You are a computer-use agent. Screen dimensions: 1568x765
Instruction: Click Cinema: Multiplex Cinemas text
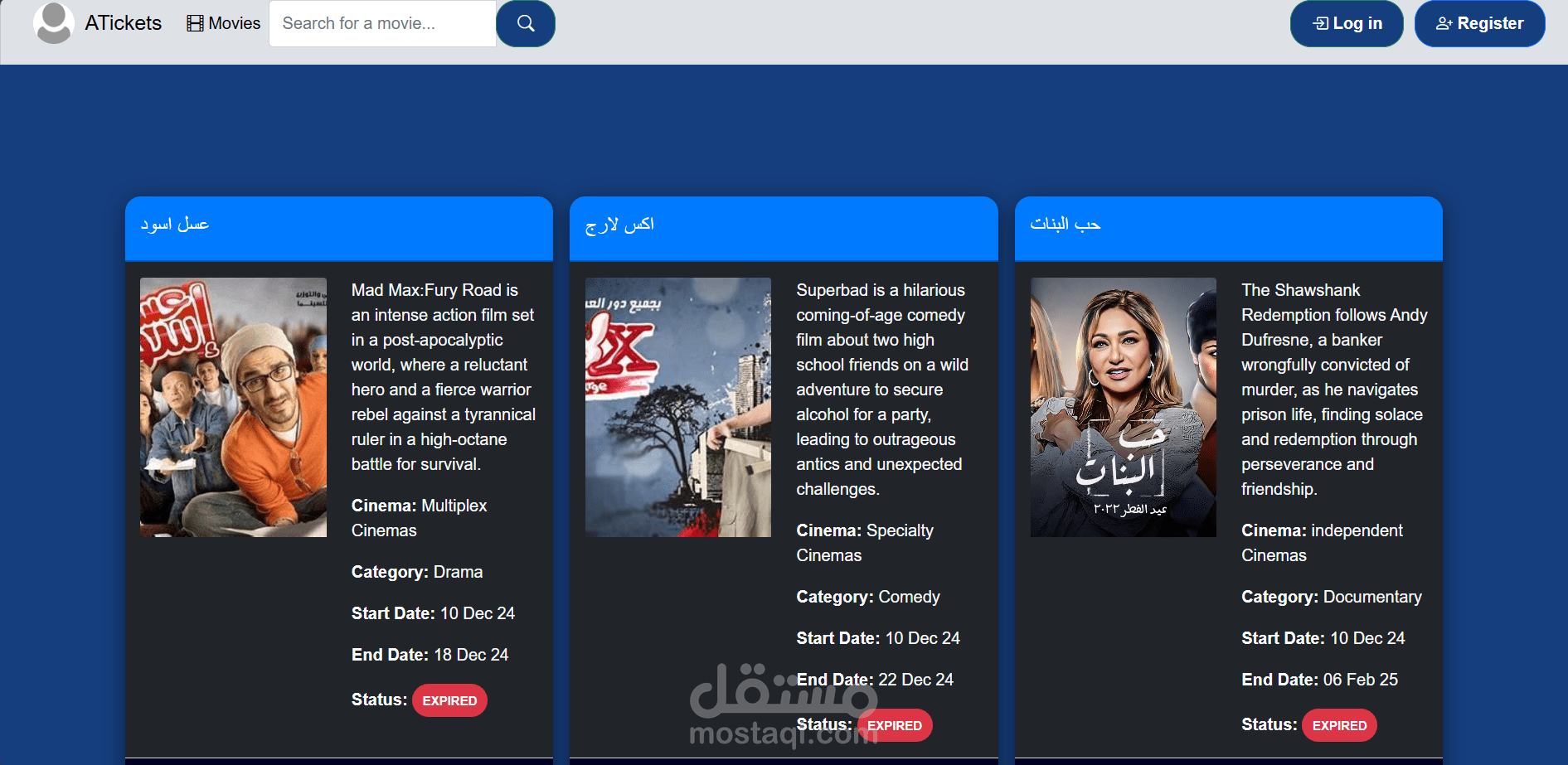click(x=419, y=518)
